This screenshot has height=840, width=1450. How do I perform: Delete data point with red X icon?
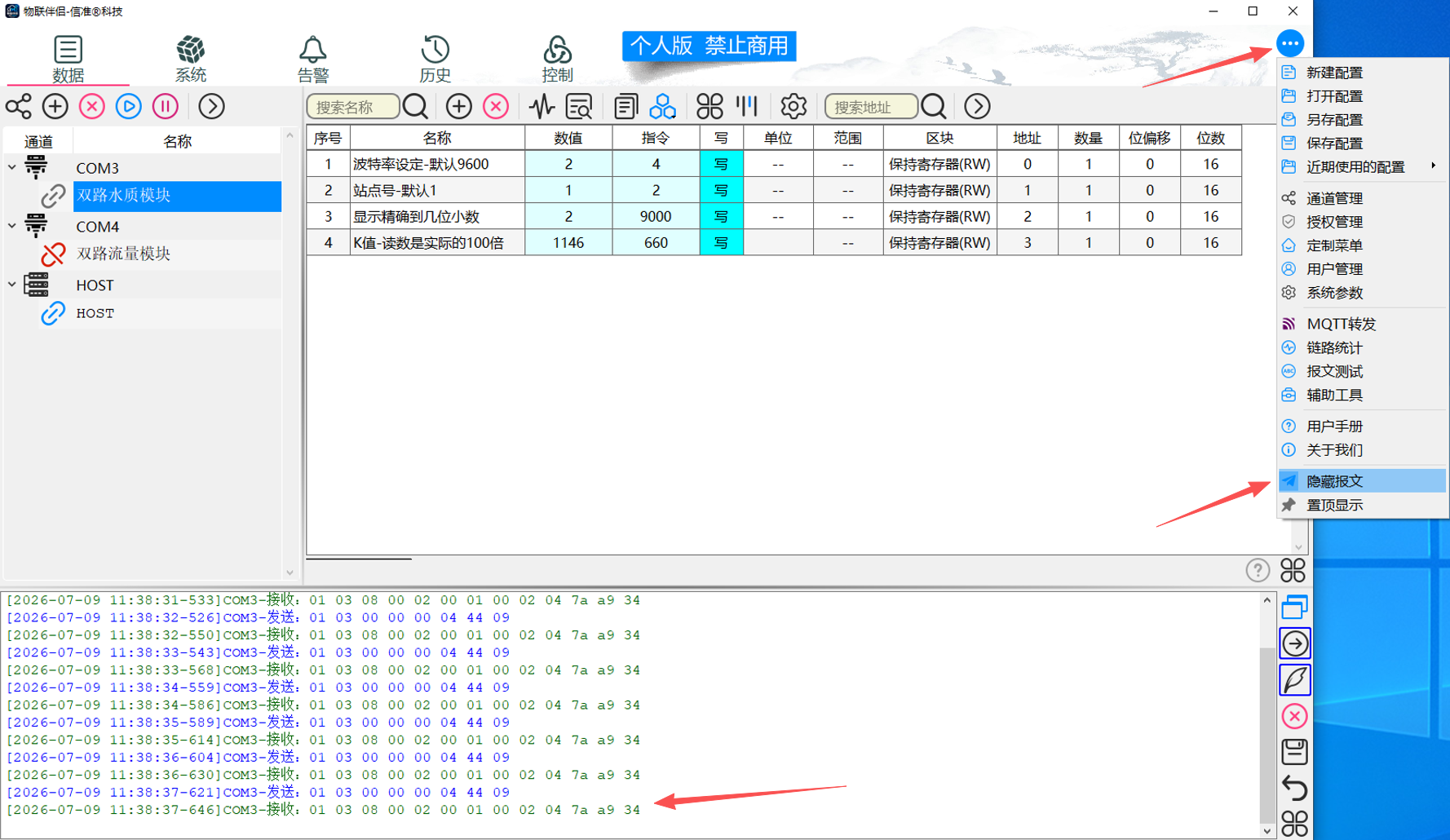(496, 106)
